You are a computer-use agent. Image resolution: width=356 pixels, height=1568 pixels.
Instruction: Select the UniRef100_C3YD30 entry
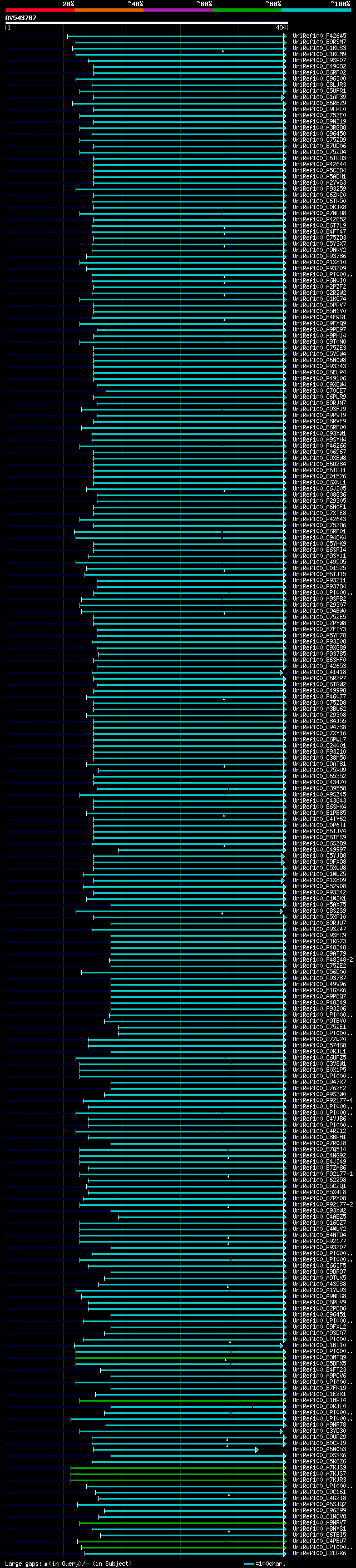(319, 1431)
